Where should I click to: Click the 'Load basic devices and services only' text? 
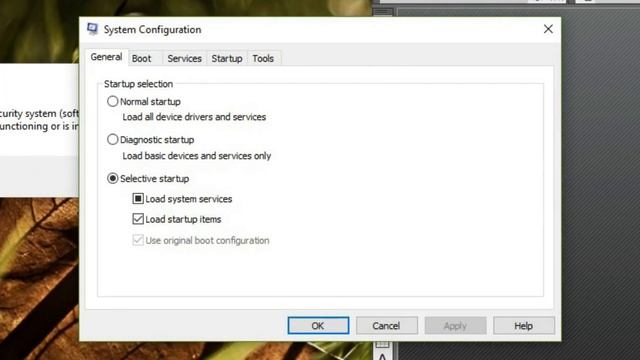[197, 156]
